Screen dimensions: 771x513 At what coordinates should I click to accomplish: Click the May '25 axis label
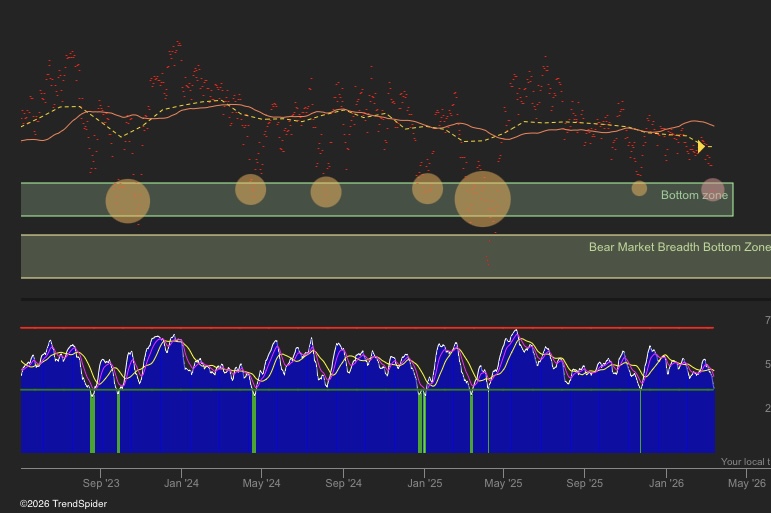click(x=503, y=483)
